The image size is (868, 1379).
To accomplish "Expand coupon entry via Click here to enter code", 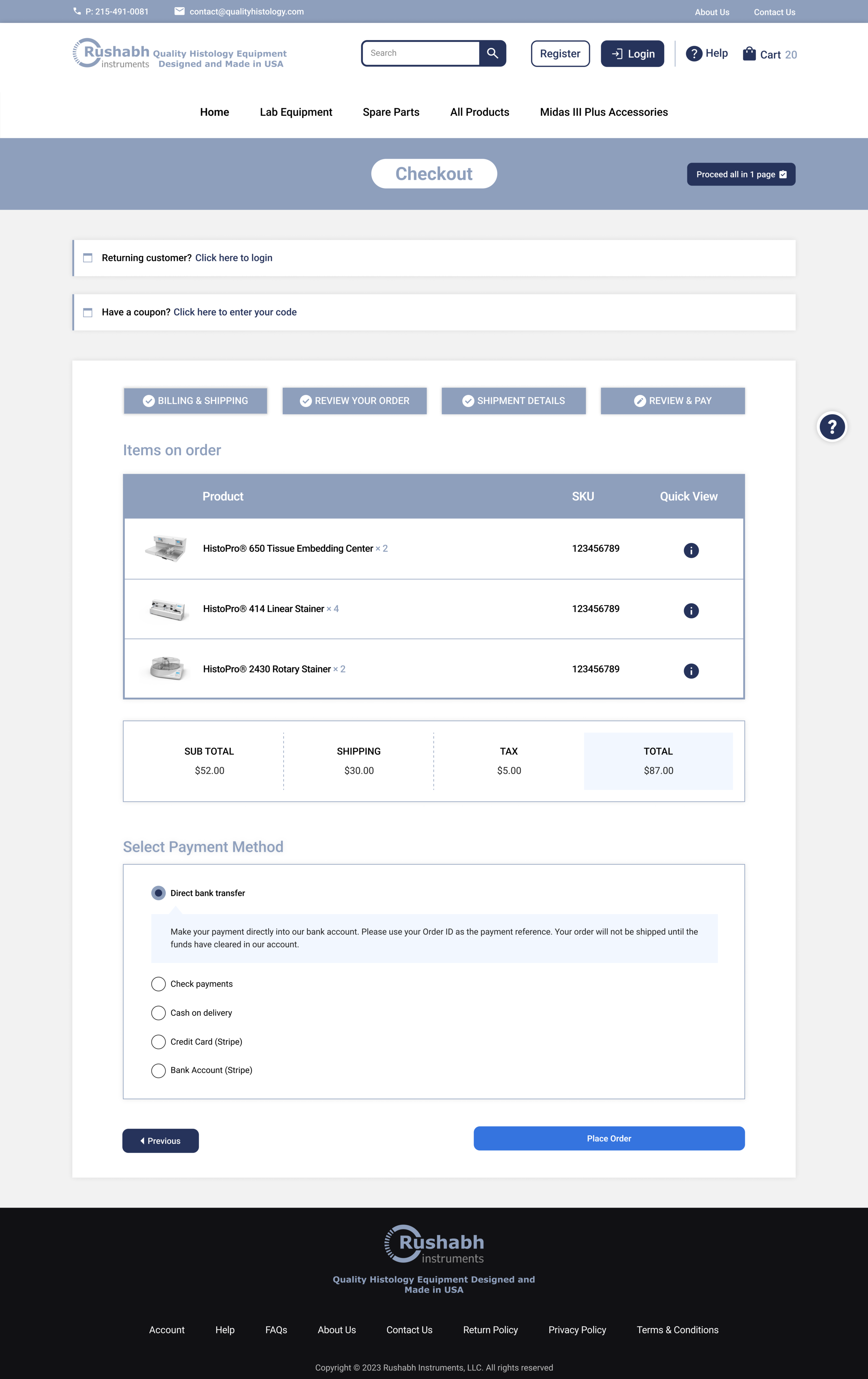I will 235,312.
